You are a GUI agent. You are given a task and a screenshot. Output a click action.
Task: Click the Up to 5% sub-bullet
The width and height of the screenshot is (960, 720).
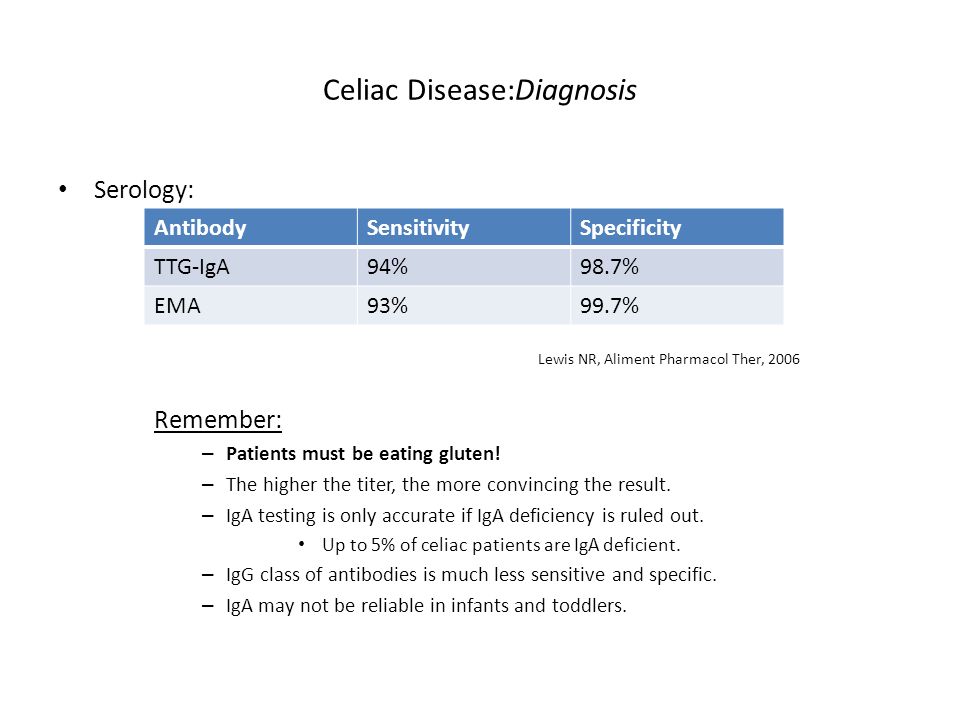click(x=501, y=545)
